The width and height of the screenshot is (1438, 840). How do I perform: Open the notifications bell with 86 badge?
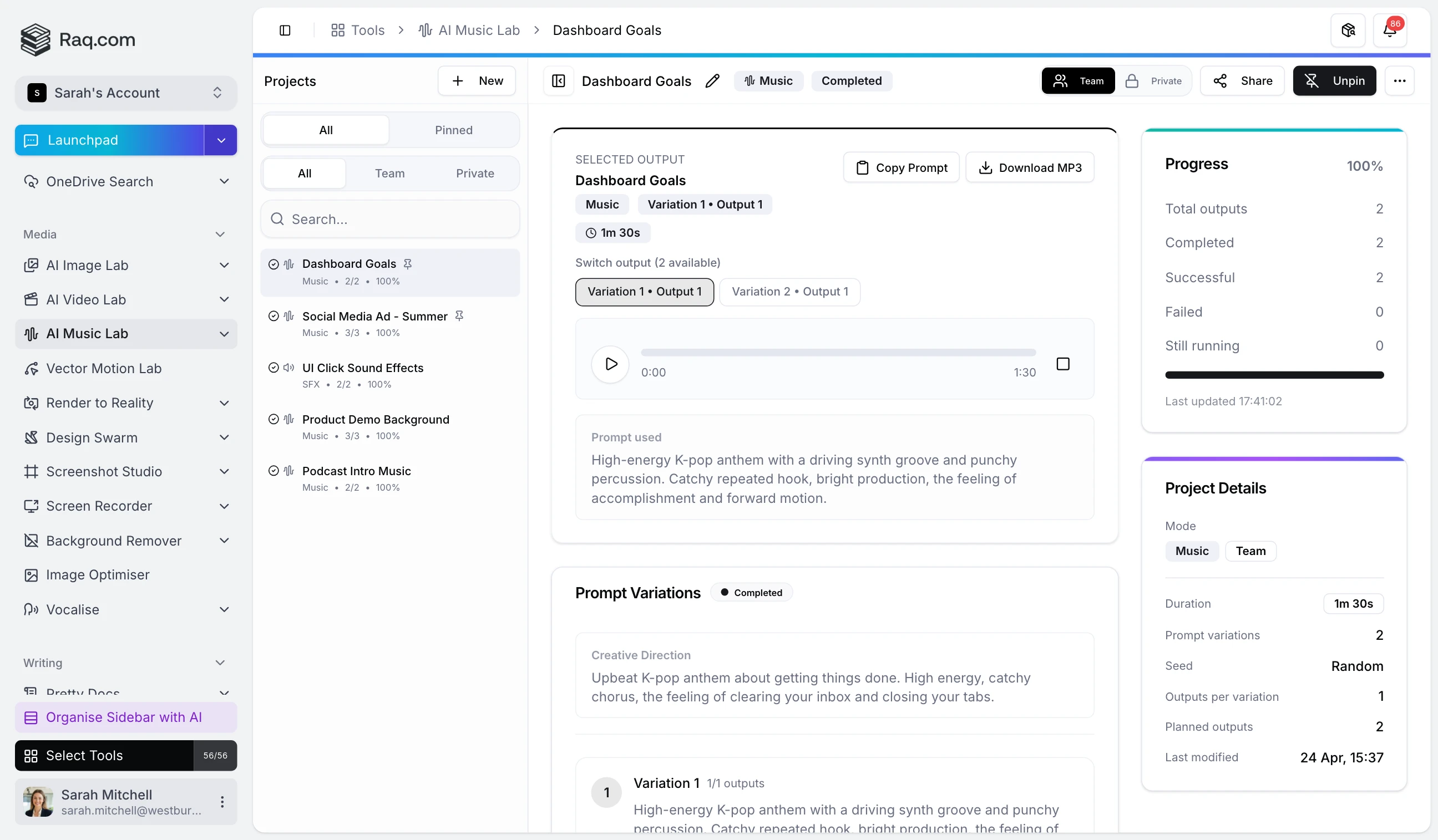[x=1390, y=30]
